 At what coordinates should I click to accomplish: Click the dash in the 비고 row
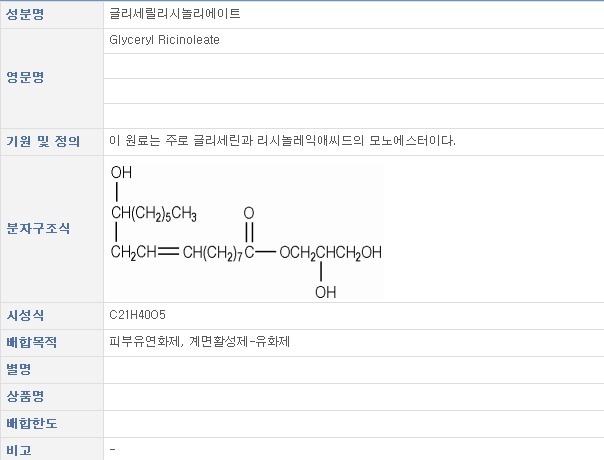click(113, 449)
